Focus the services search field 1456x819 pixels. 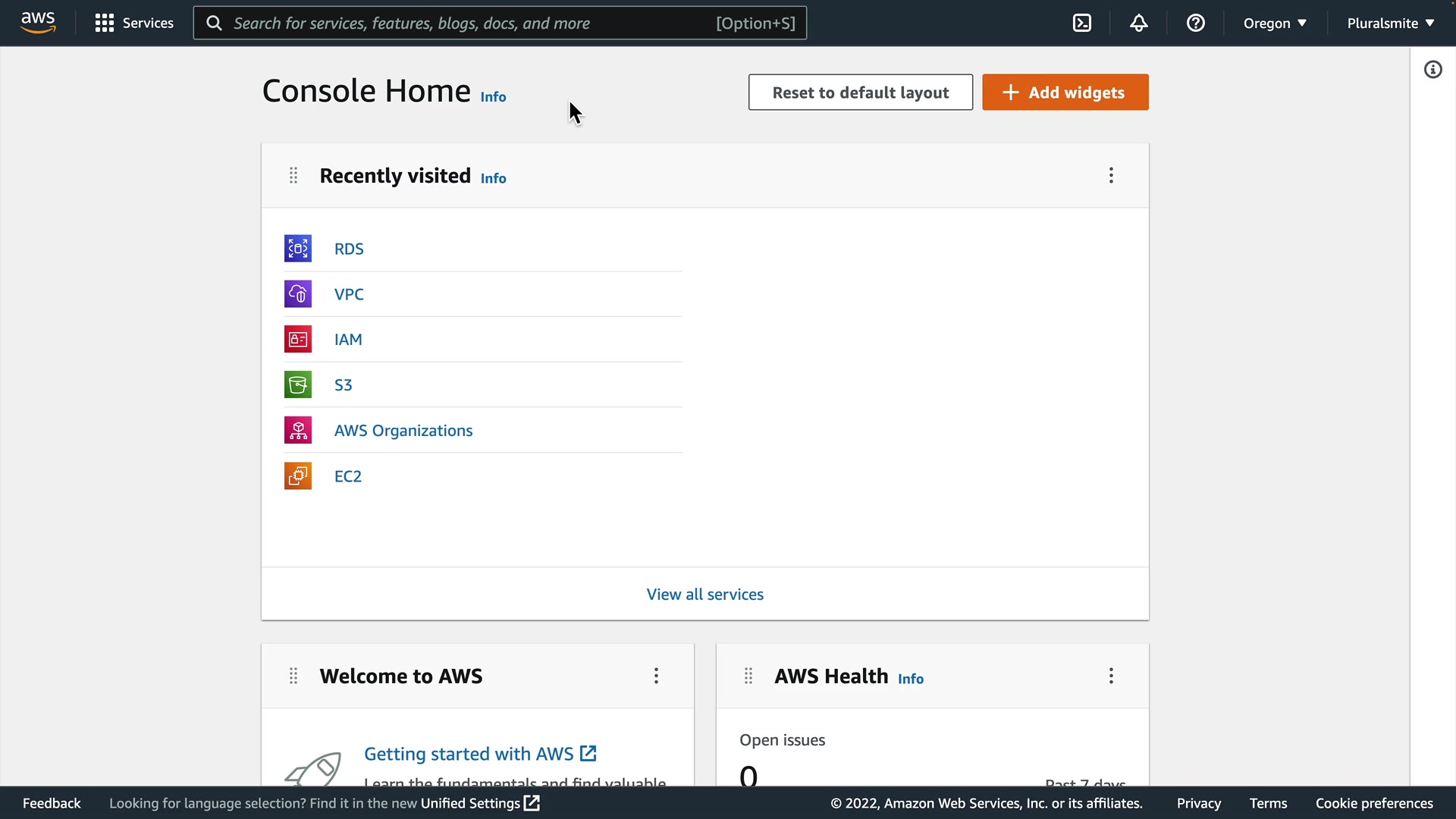470,23
